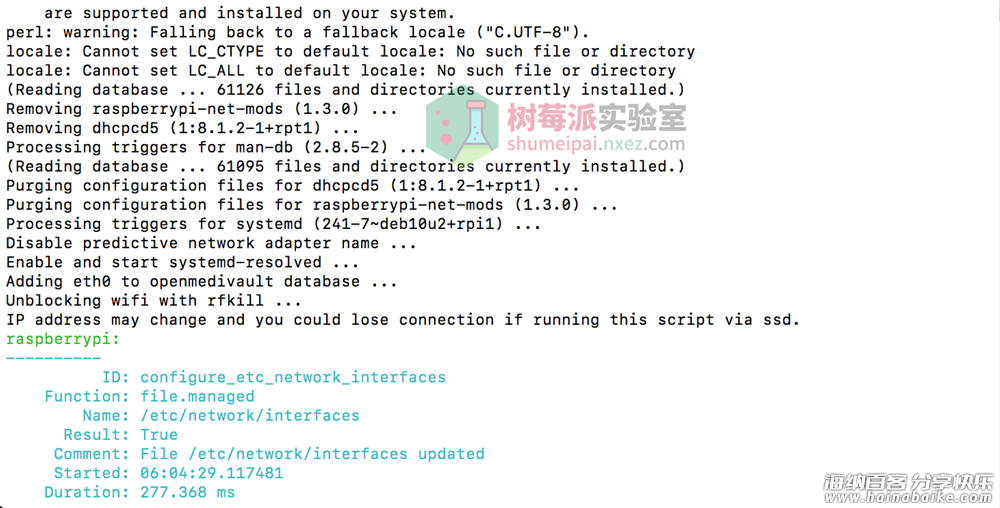Click the Comment line about interfaces updated

[x=268, y=454]
